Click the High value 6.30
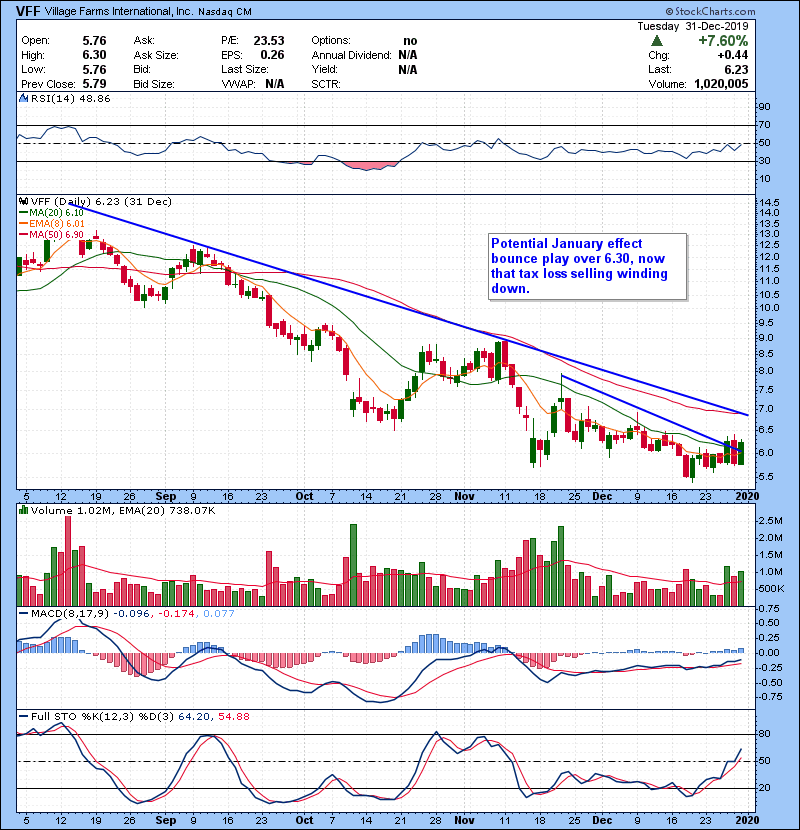Viewport: 800px width, 830px height. [x=94, y=55]
